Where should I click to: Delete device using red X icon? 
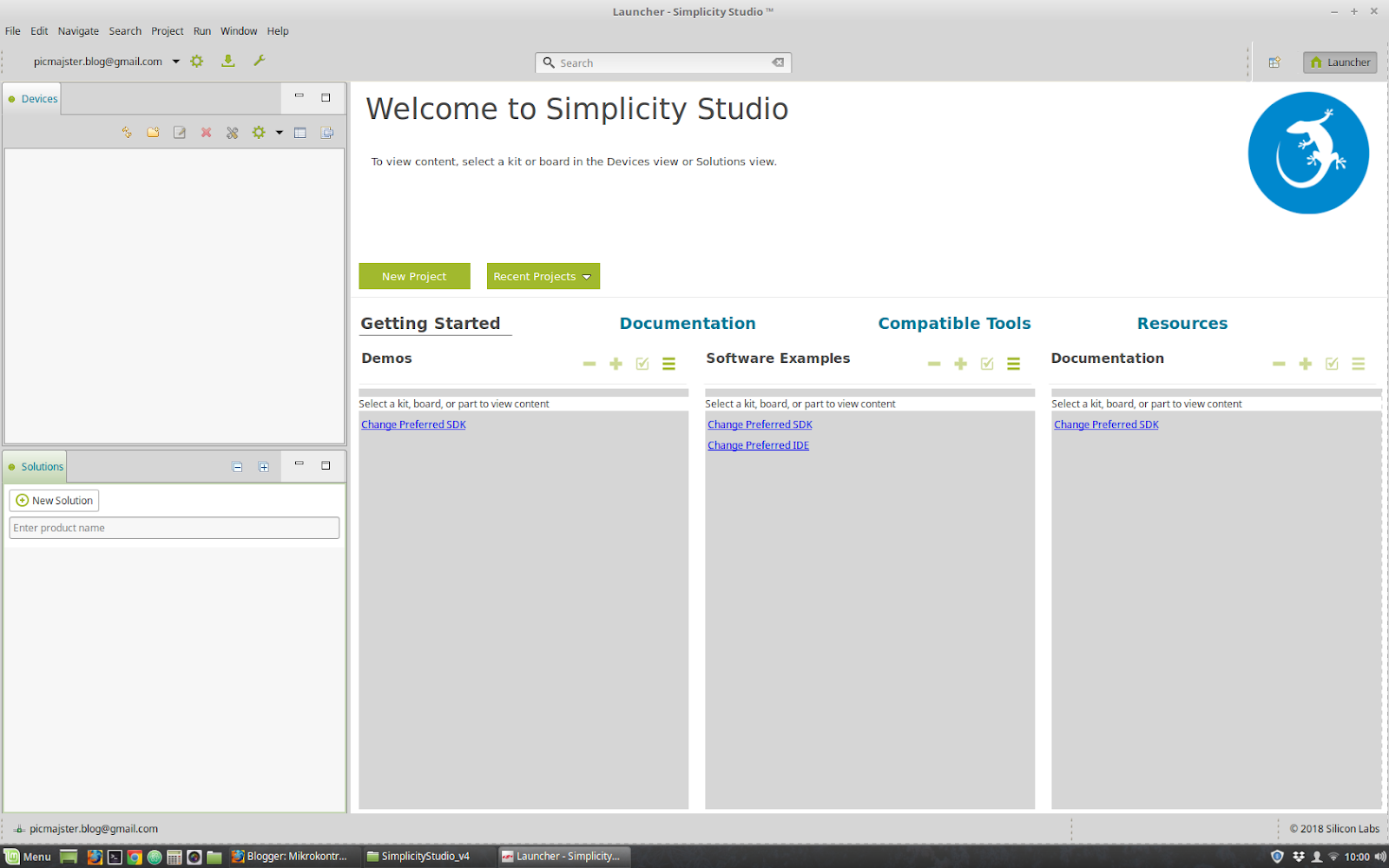[206, 132]
